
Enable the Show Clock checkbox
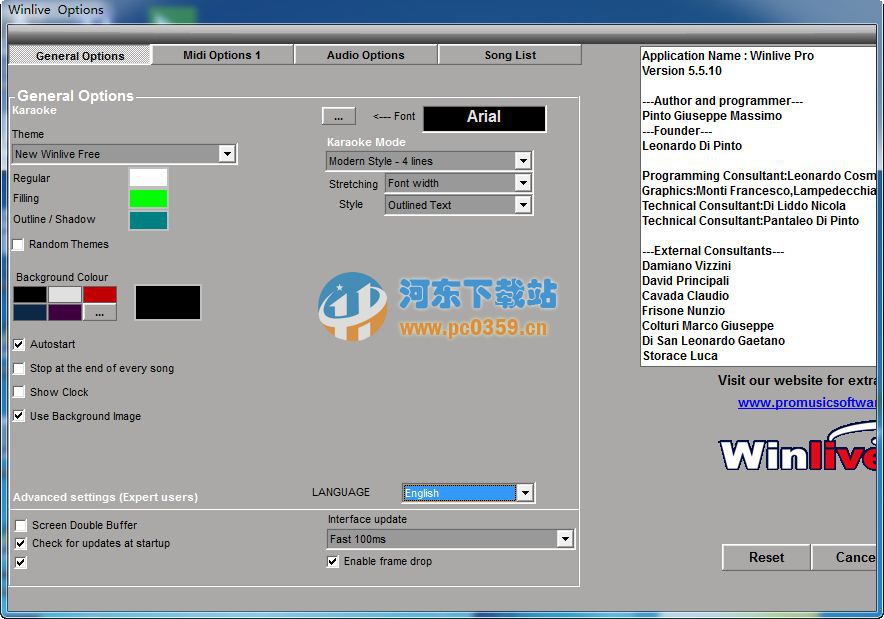[x=19, y=392]
